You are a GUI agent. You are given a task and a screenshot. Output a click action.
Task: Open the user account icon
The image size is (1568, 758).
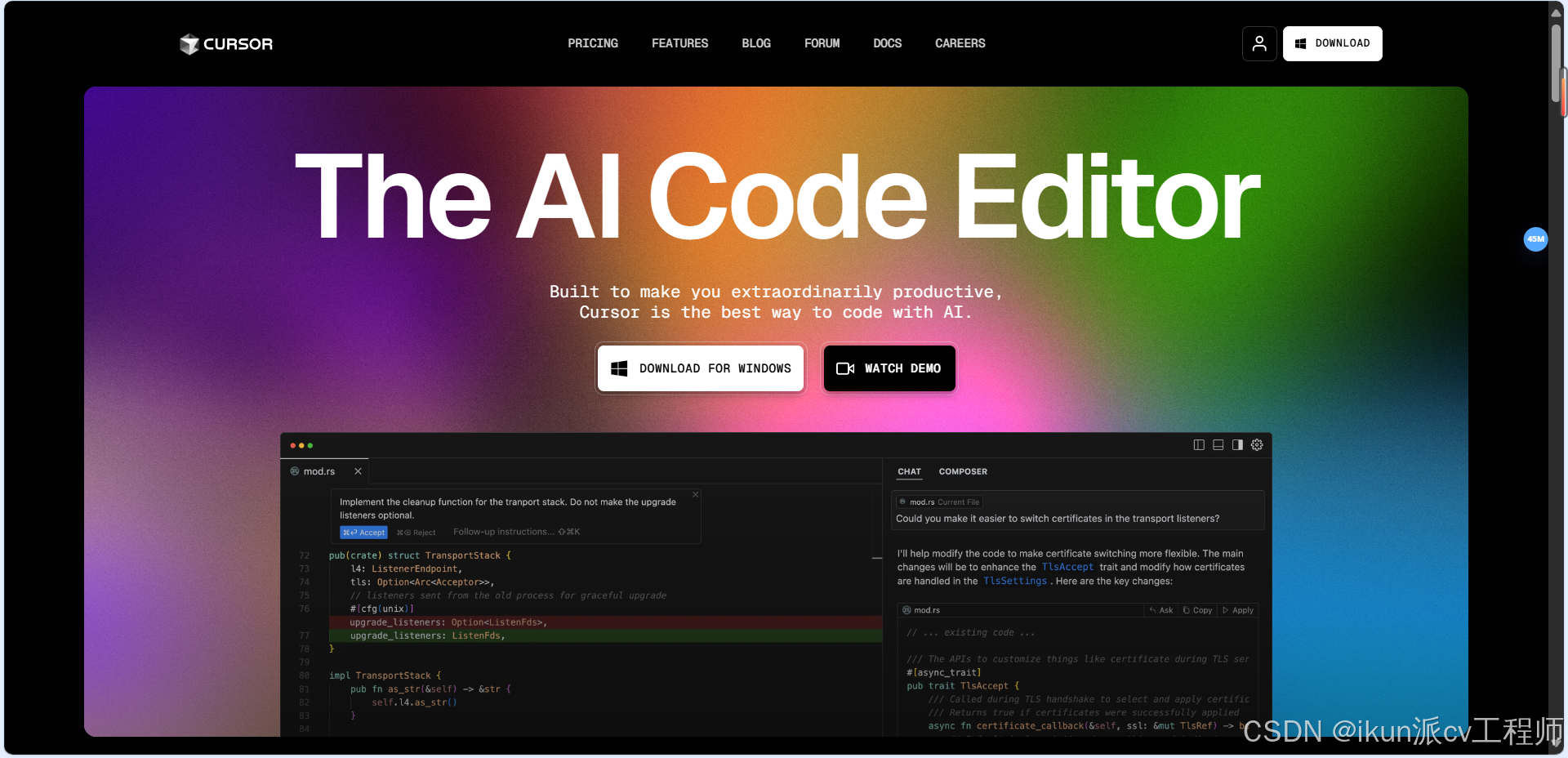point(1259,43)
